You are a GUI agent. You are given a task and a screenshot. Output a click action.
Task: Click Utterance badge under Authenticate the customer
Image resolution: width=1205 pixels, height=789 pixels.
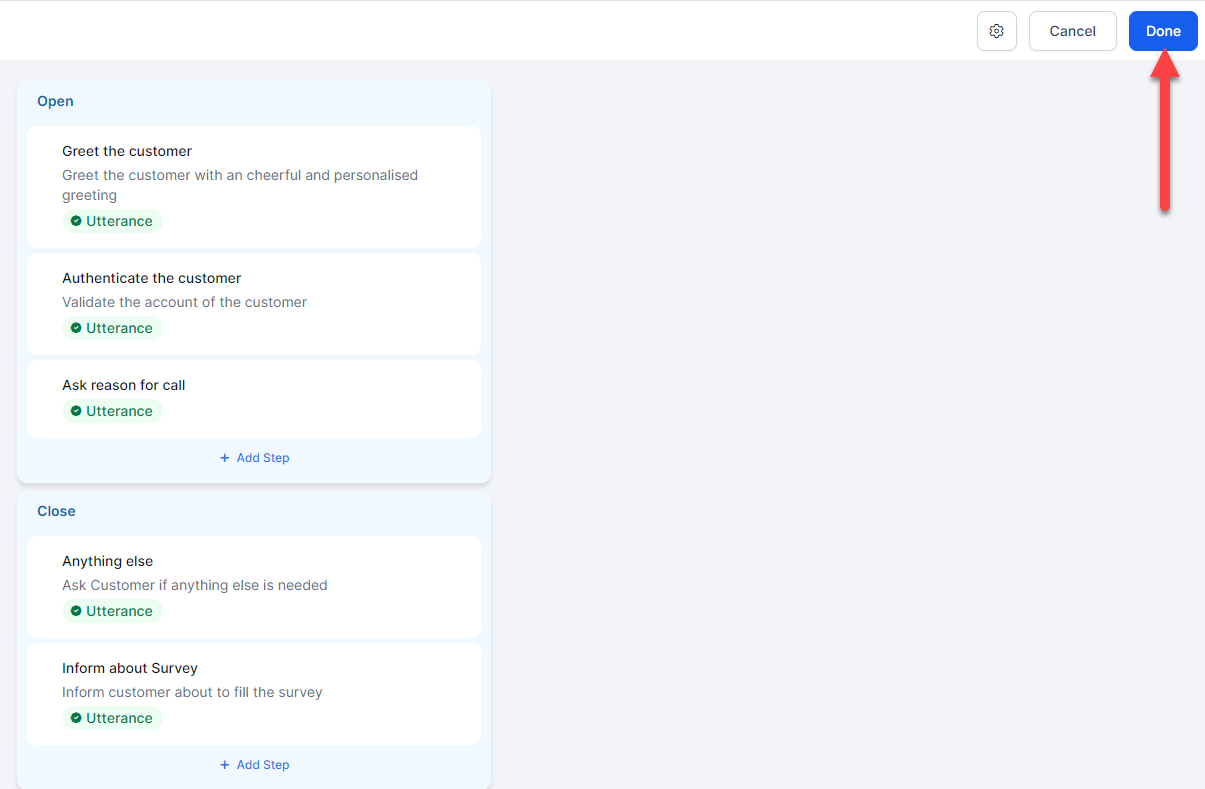(x=112, y=328)
